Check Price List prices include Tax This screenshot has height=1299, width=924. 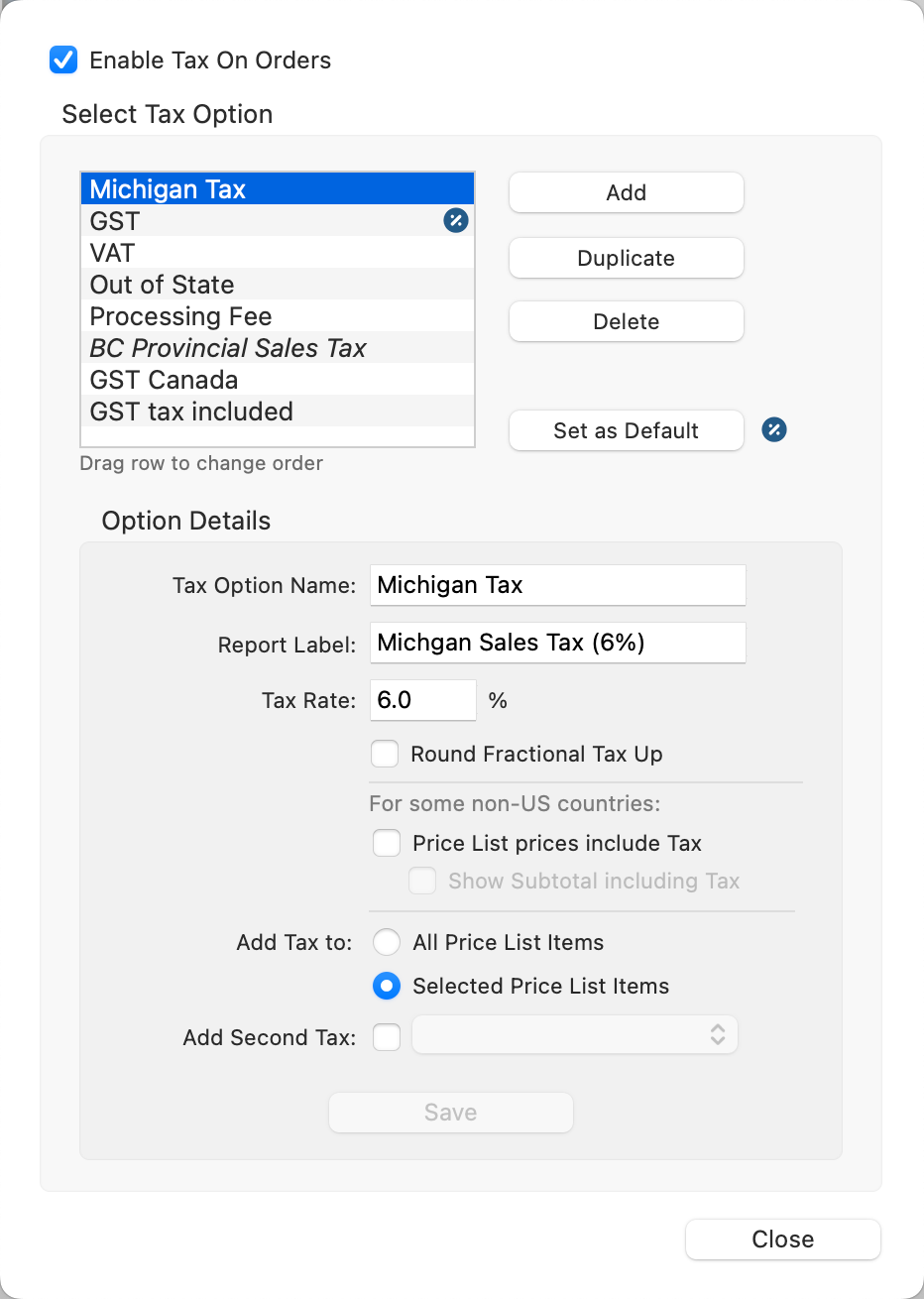pyautogui.click(x=387, y=843)
